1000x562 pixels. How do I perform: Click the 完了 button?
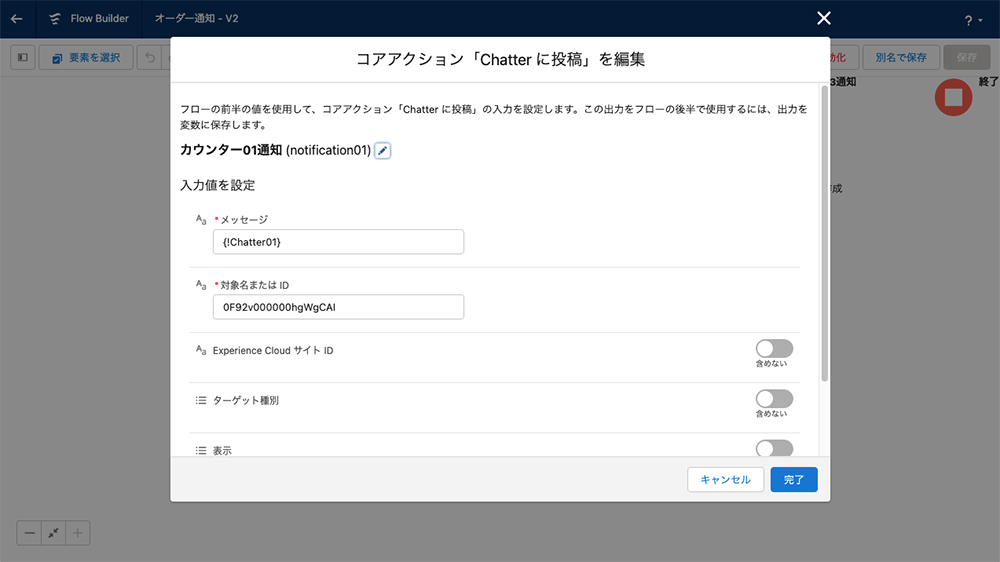[793, 480]
